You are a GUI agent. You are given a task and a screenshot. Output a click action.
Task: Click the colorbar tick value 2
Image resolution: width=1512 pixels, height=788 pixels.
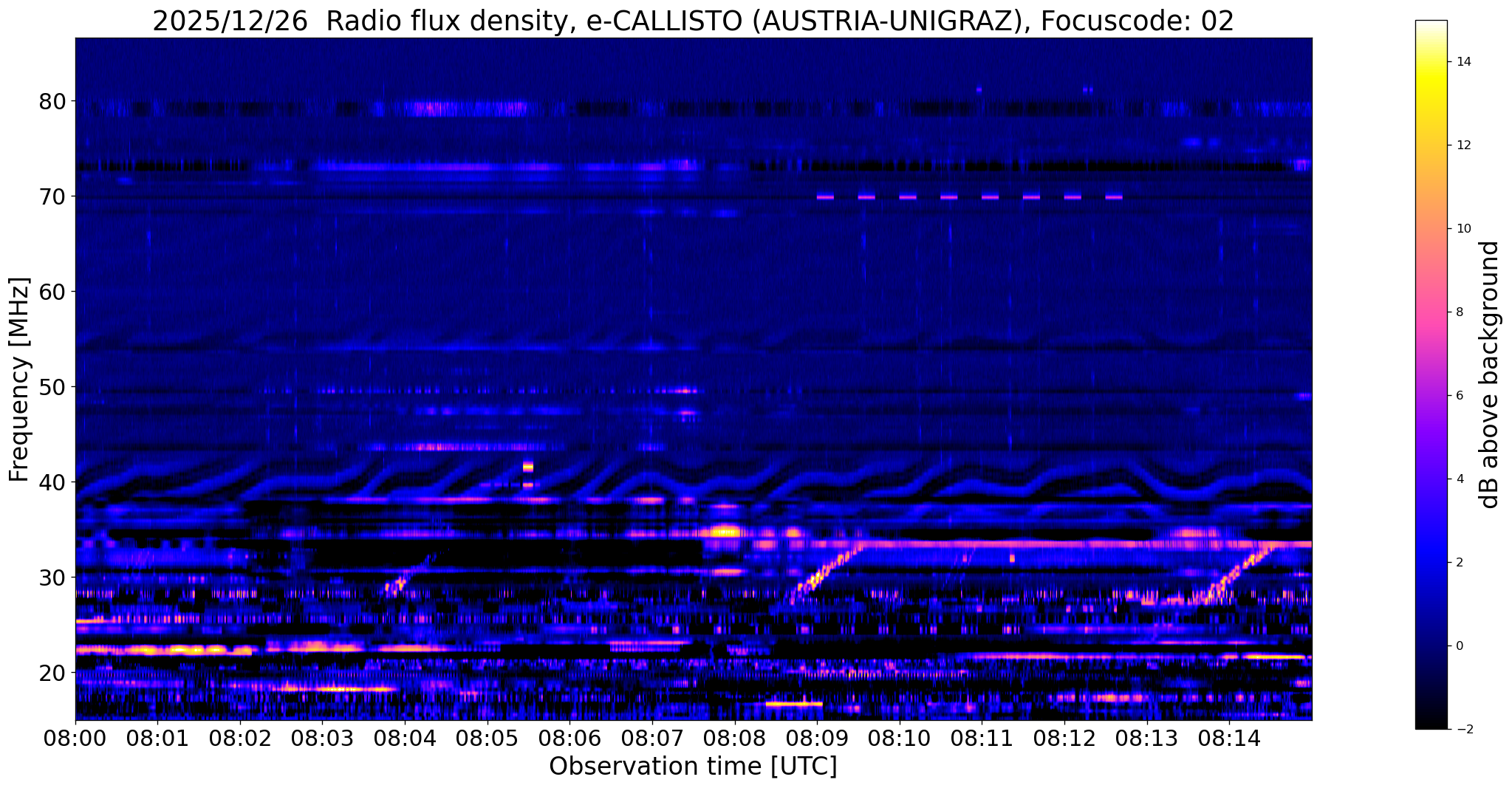coord(1460,563)
